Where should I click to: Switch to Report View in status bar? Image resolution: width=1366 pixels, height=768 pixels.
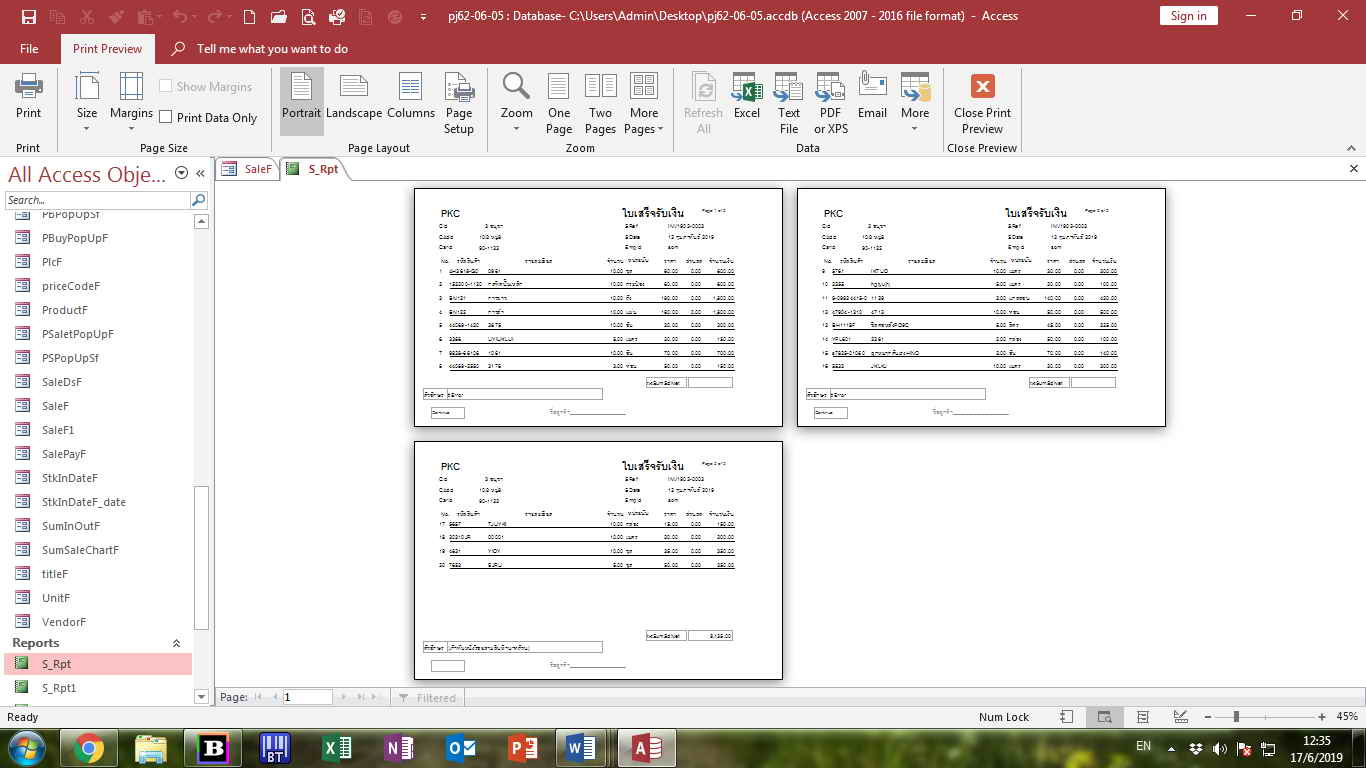point(1067,717)
